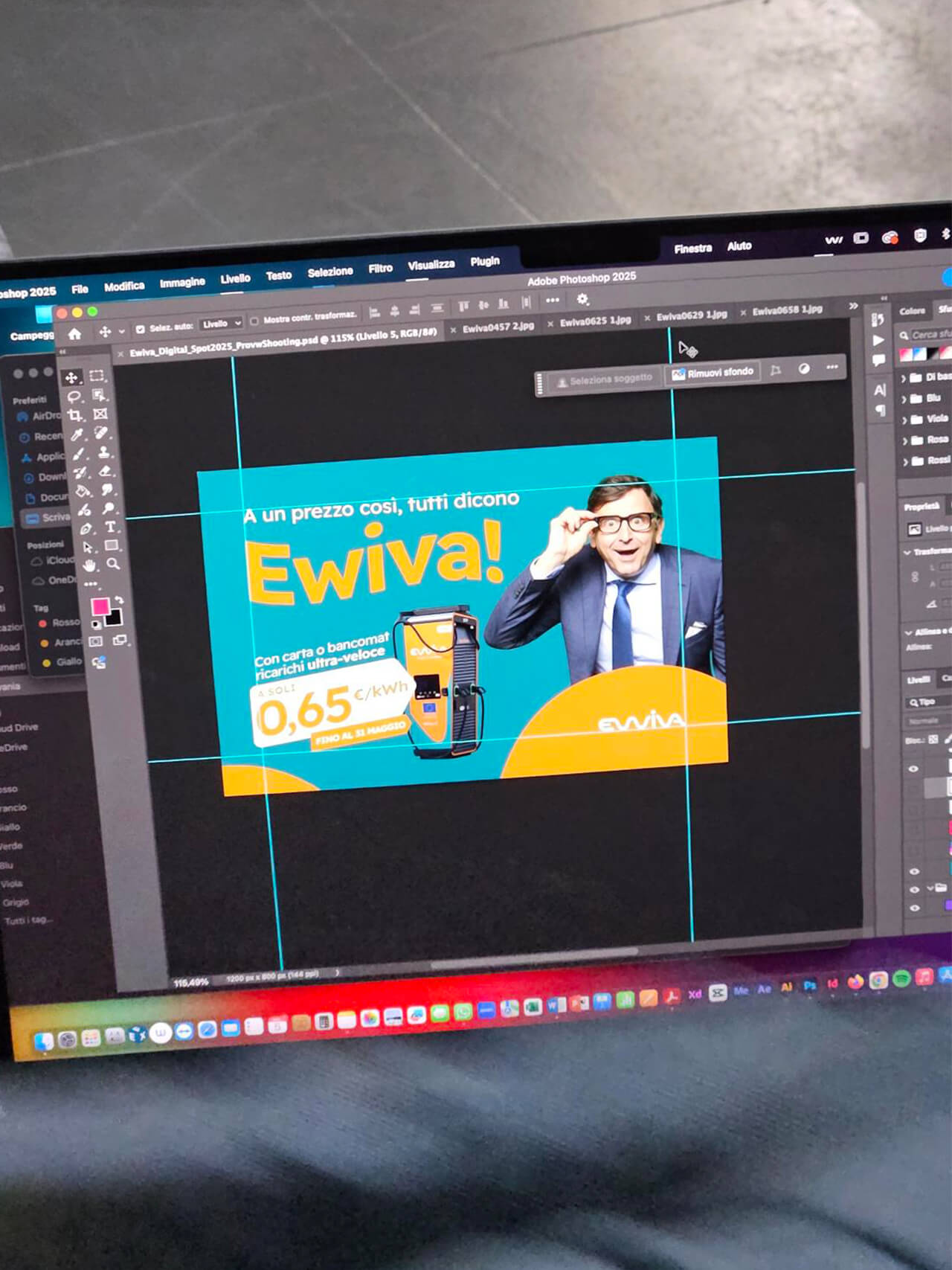Select the Eraser tool

106,471
